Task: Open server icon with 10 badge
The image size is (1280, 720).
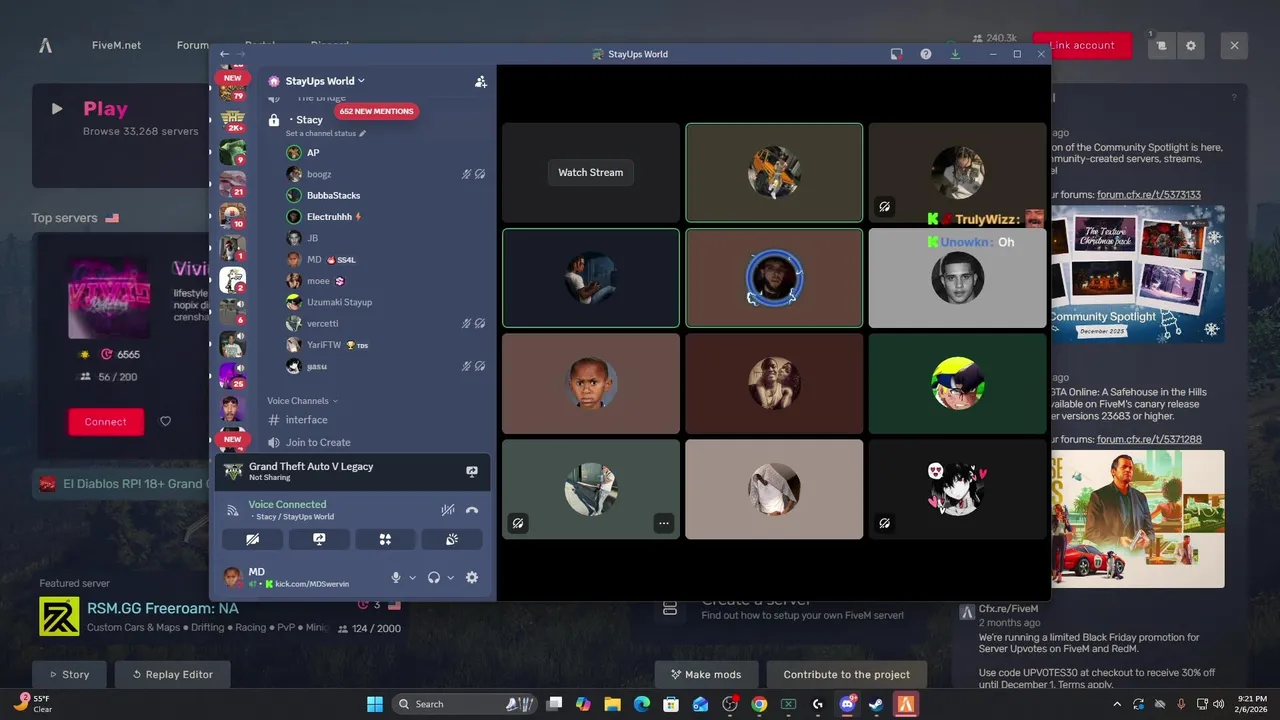Action: pyautogui.click(x=232, y=216)
